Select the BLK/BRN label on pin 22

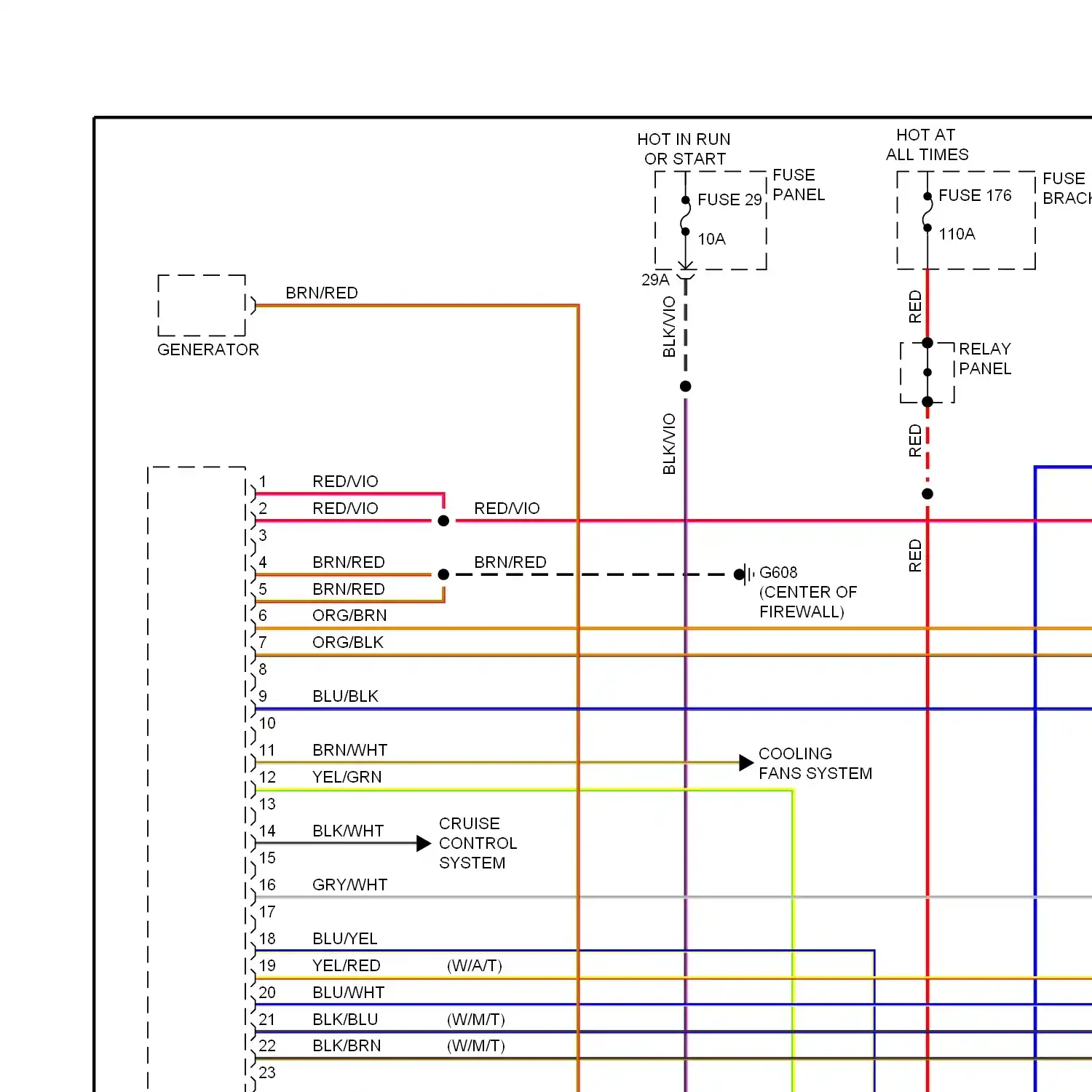pos(347,1045)
